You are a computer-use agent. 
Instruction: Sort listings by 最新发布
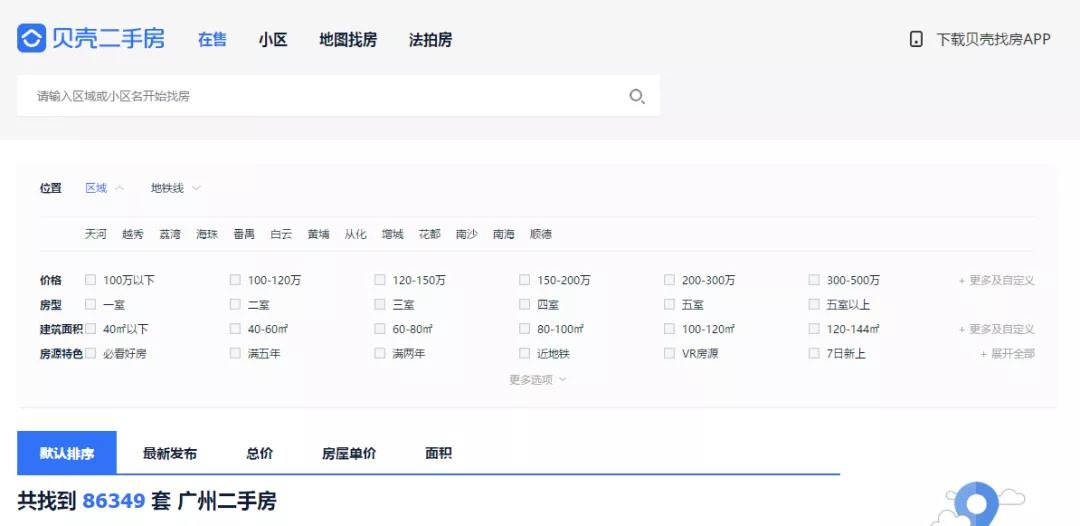coord(169,453)
